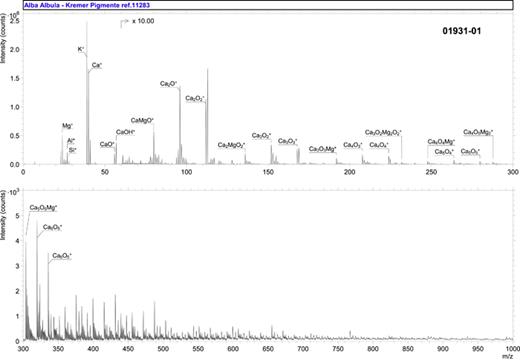Viewport: 520px width, 361px height.
Task: Click the '750' tick on lower axis
Action: pos(338,349)
